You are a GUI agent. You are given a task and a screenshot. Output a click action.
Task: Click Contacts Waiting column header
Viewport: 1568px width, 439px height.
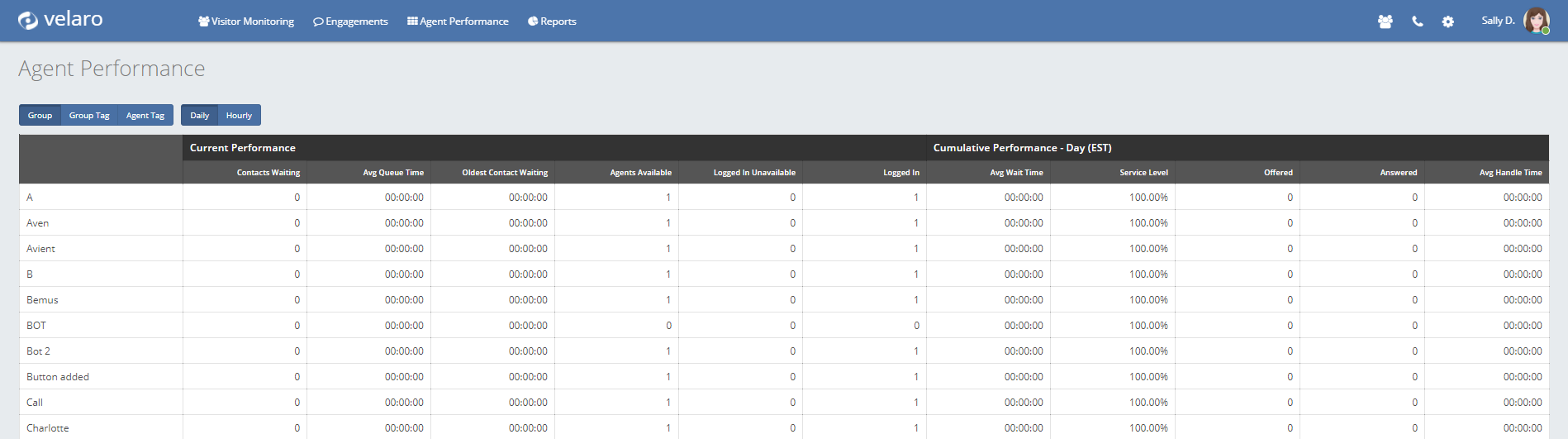(x=268, y=173)
